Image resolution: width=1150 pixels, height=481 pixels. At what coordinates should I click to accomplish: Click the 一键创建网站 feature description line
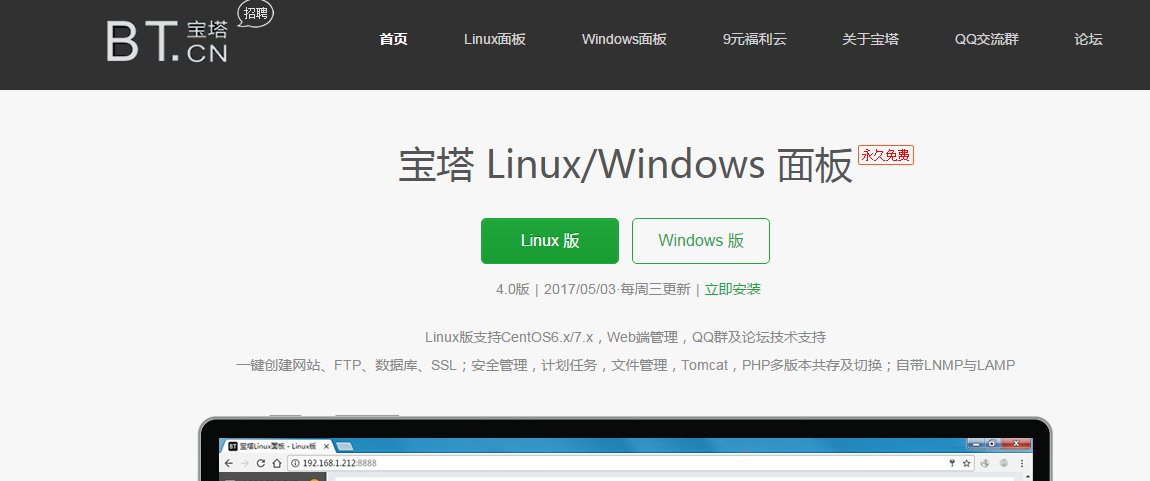pyautogui.click(x=626, y=365)
